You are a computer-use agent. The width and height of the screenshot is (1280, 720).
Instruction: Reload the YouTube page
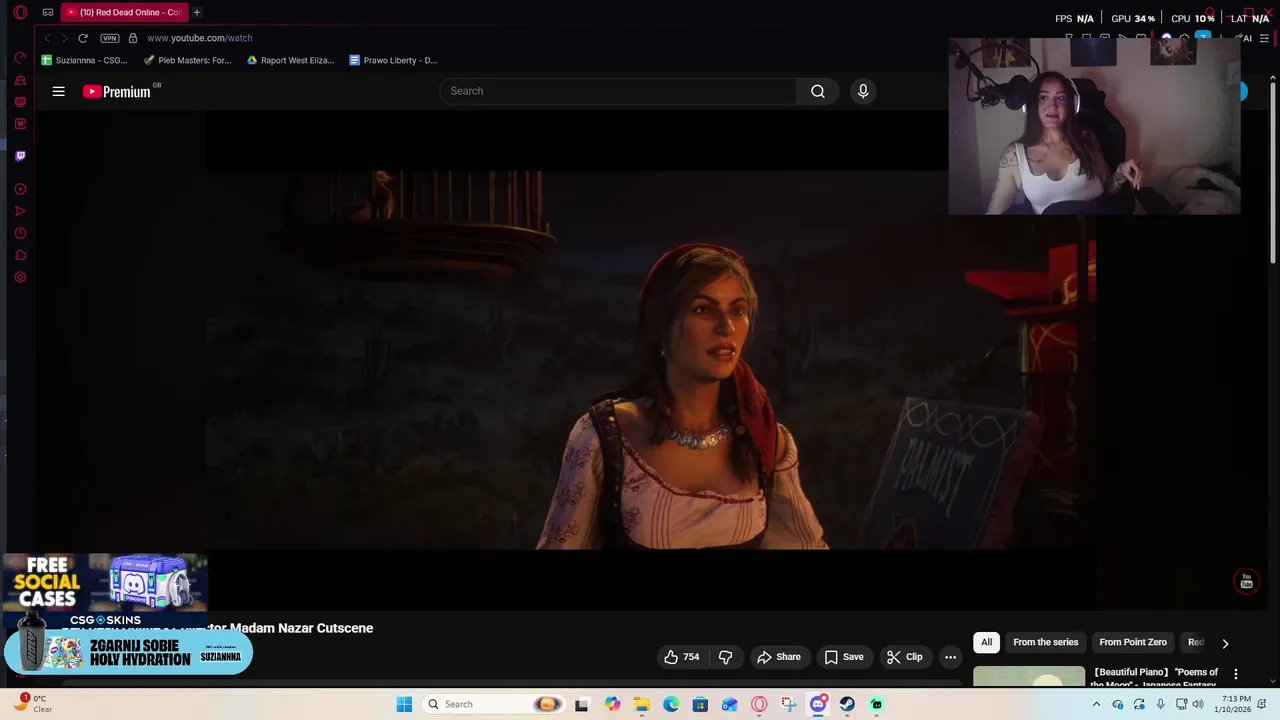coord(83,38)
